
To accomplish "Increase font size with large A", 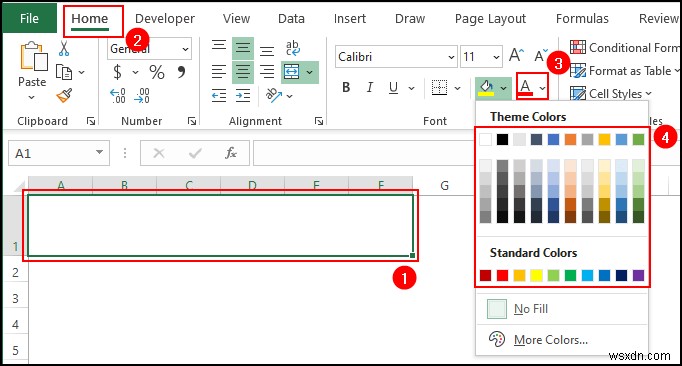I will 516,55.
